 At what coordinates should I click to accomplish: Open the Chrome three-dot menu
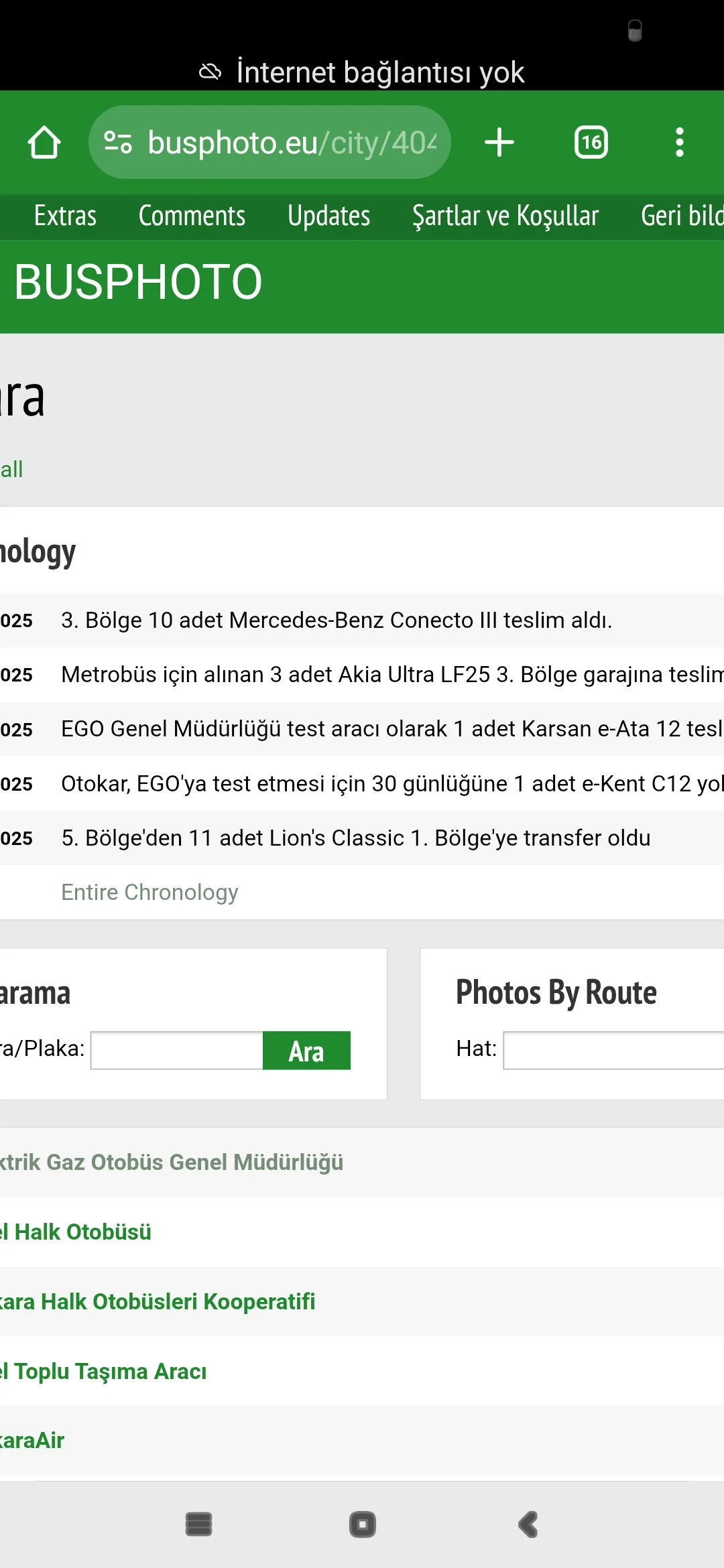[x=679, y=141]
